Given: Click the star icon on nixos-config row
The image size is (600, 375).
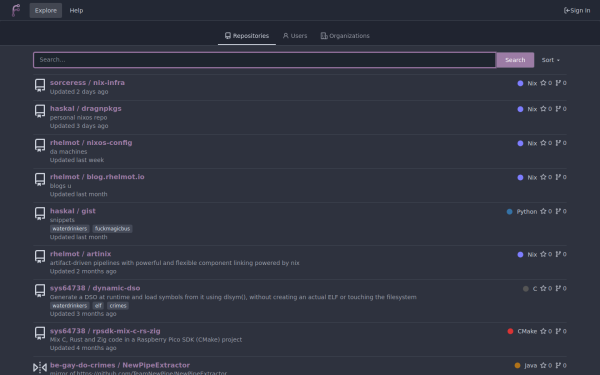Looking at the screenshot, I should (x=543, y=143).
